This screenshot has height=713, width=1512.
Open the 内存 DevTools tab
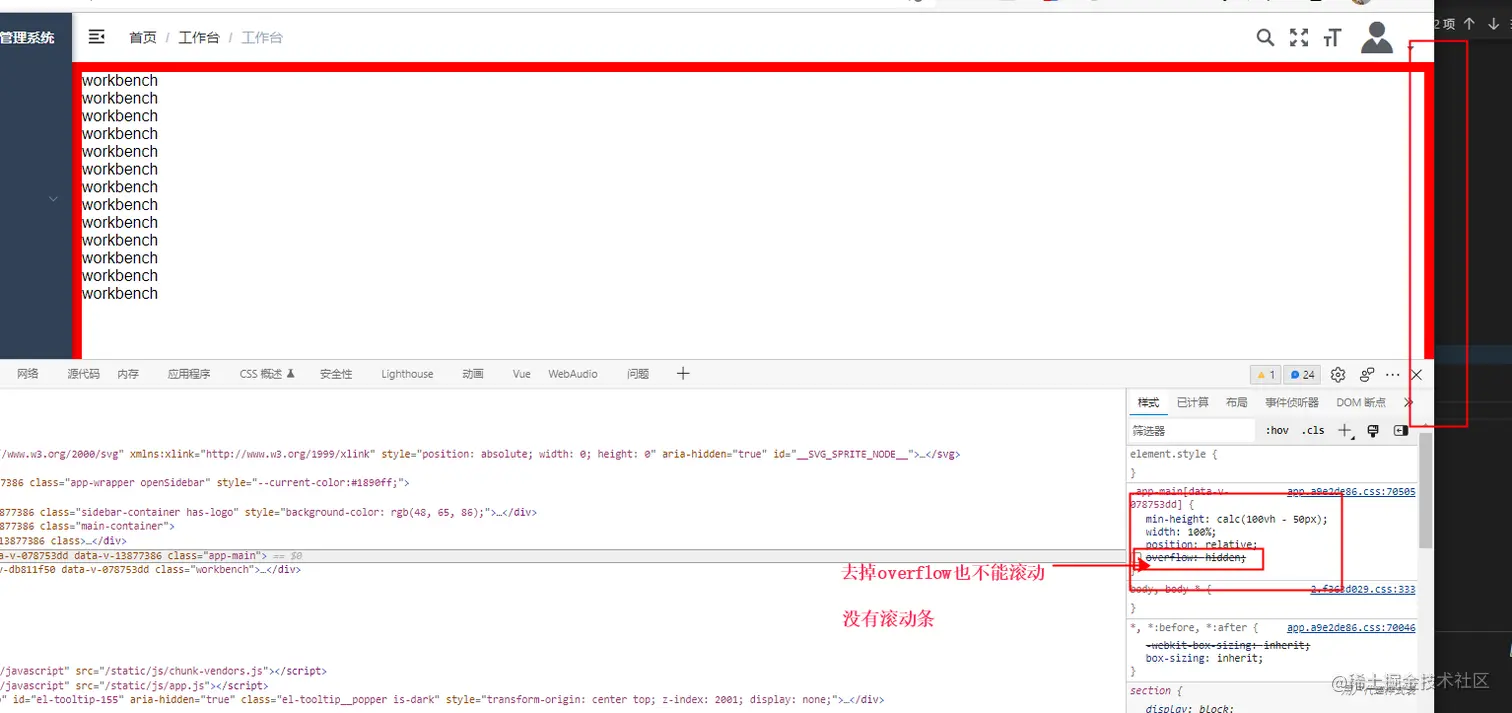[128, 374]
